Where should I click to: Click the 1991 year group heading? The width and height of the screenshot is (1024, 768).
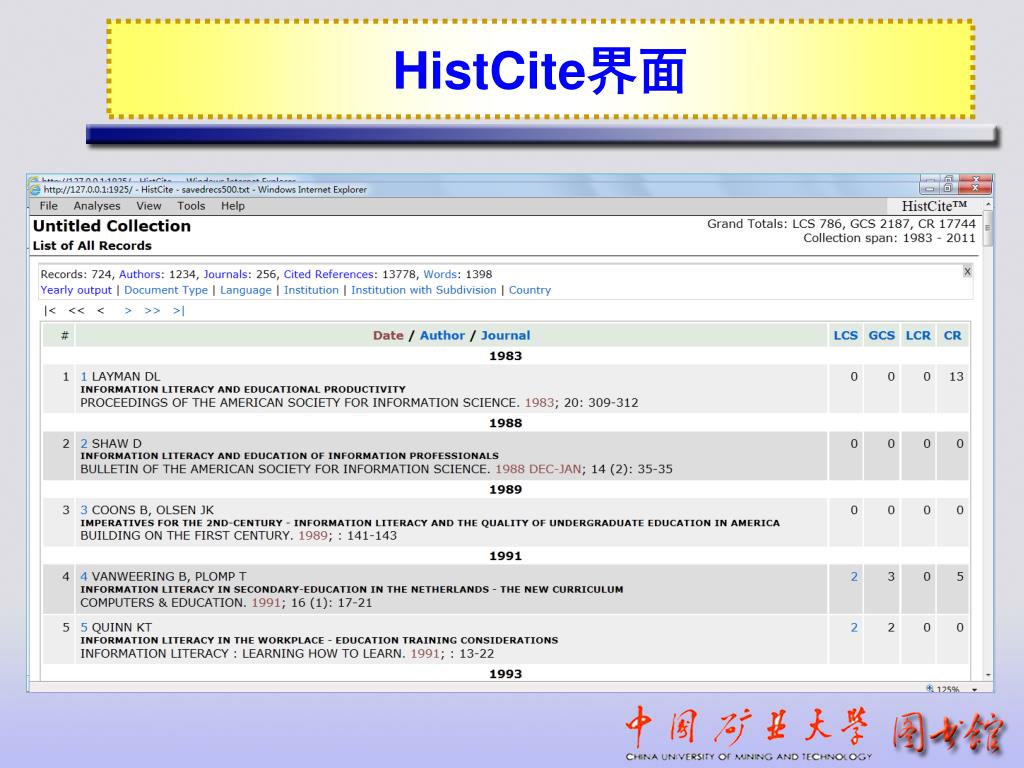[505, 556]
